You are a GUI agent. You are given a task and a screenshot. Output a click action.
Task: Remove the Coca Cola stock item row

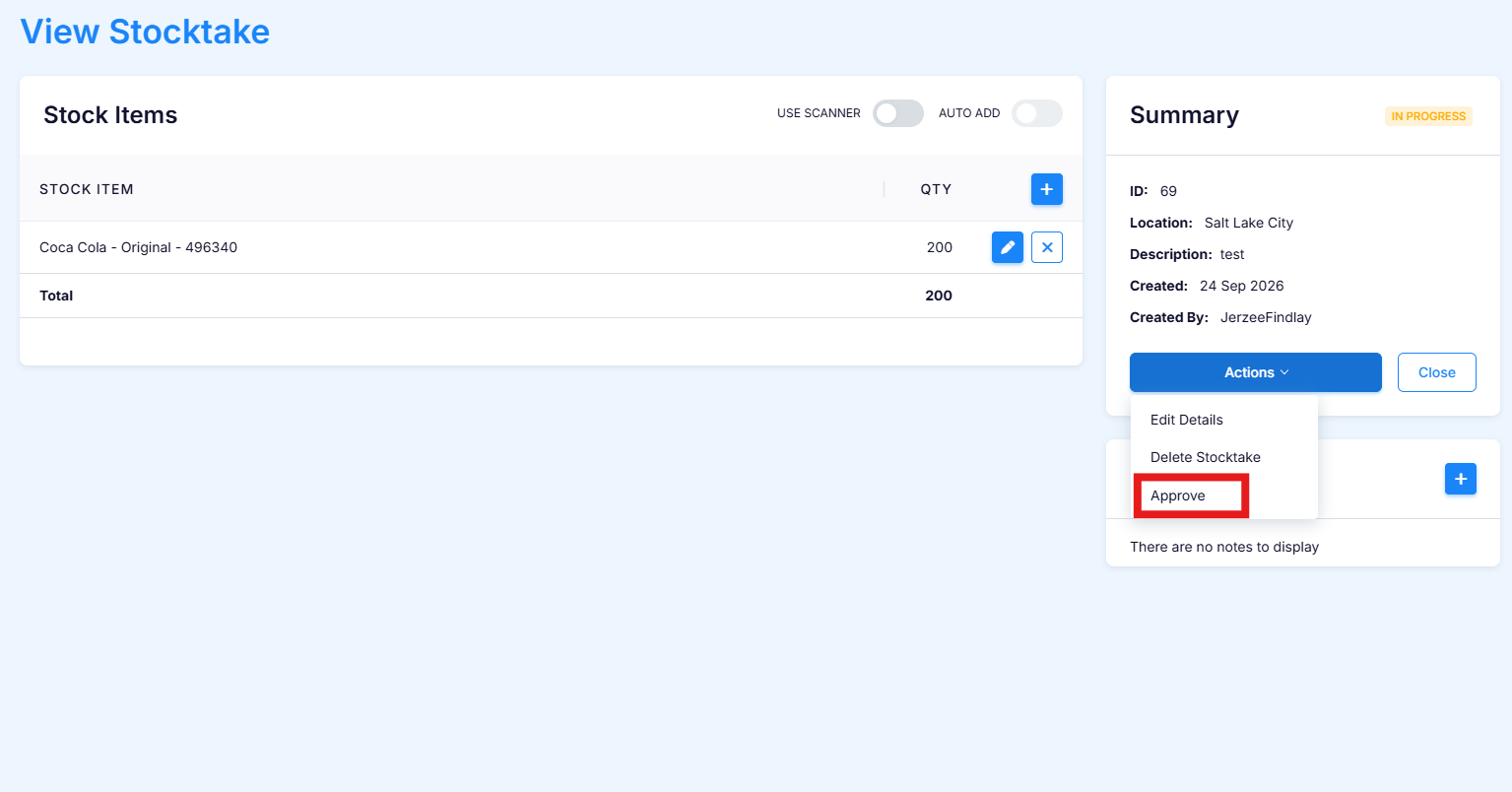pos(1046,247)
